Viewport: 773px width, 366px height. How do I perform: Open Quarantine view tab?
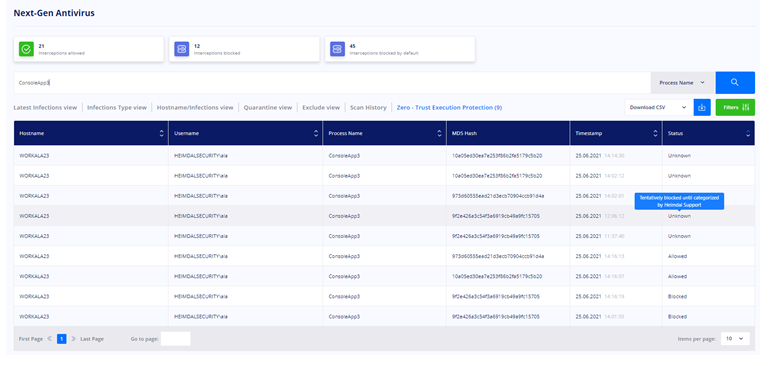click(x=268, y=108)
